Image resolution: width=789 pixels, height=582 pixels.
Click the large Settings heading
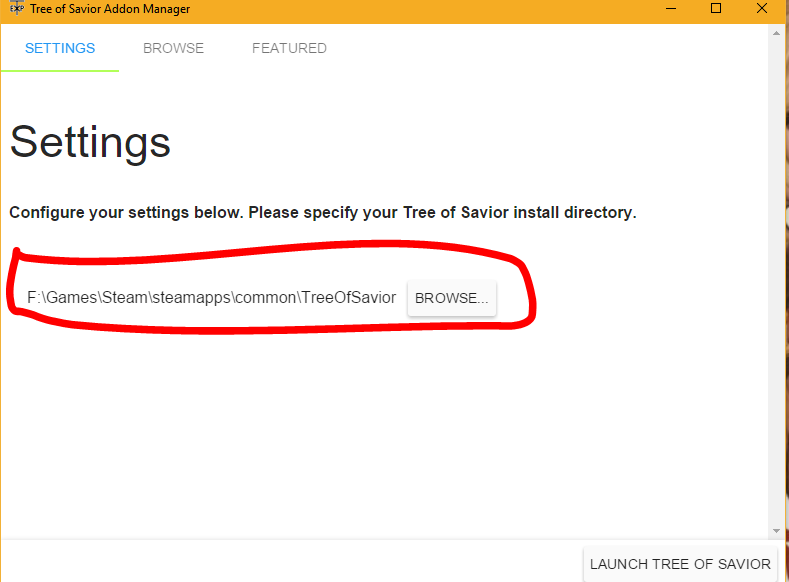90,142
